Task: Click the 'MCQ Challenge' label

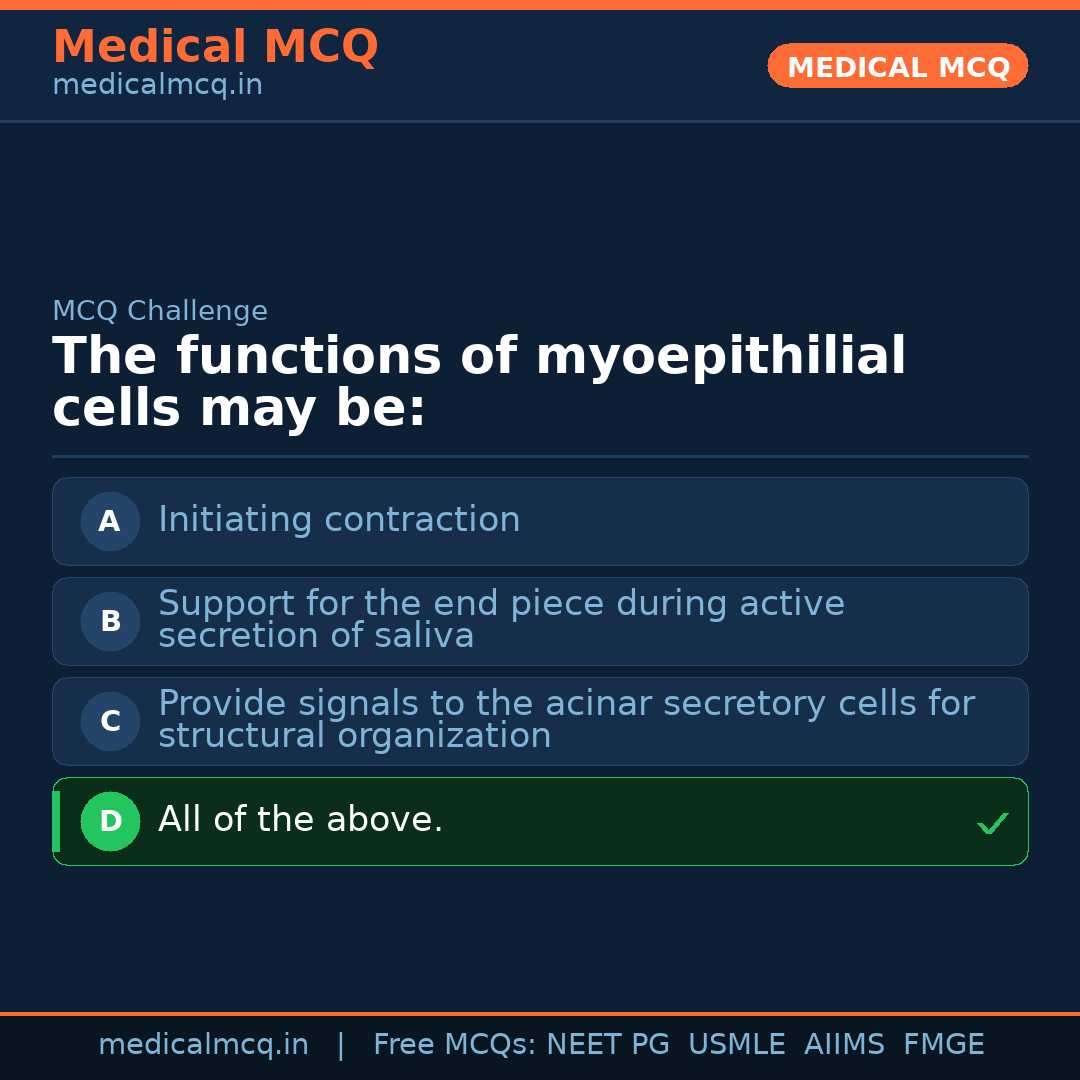Action: point(160,311)
